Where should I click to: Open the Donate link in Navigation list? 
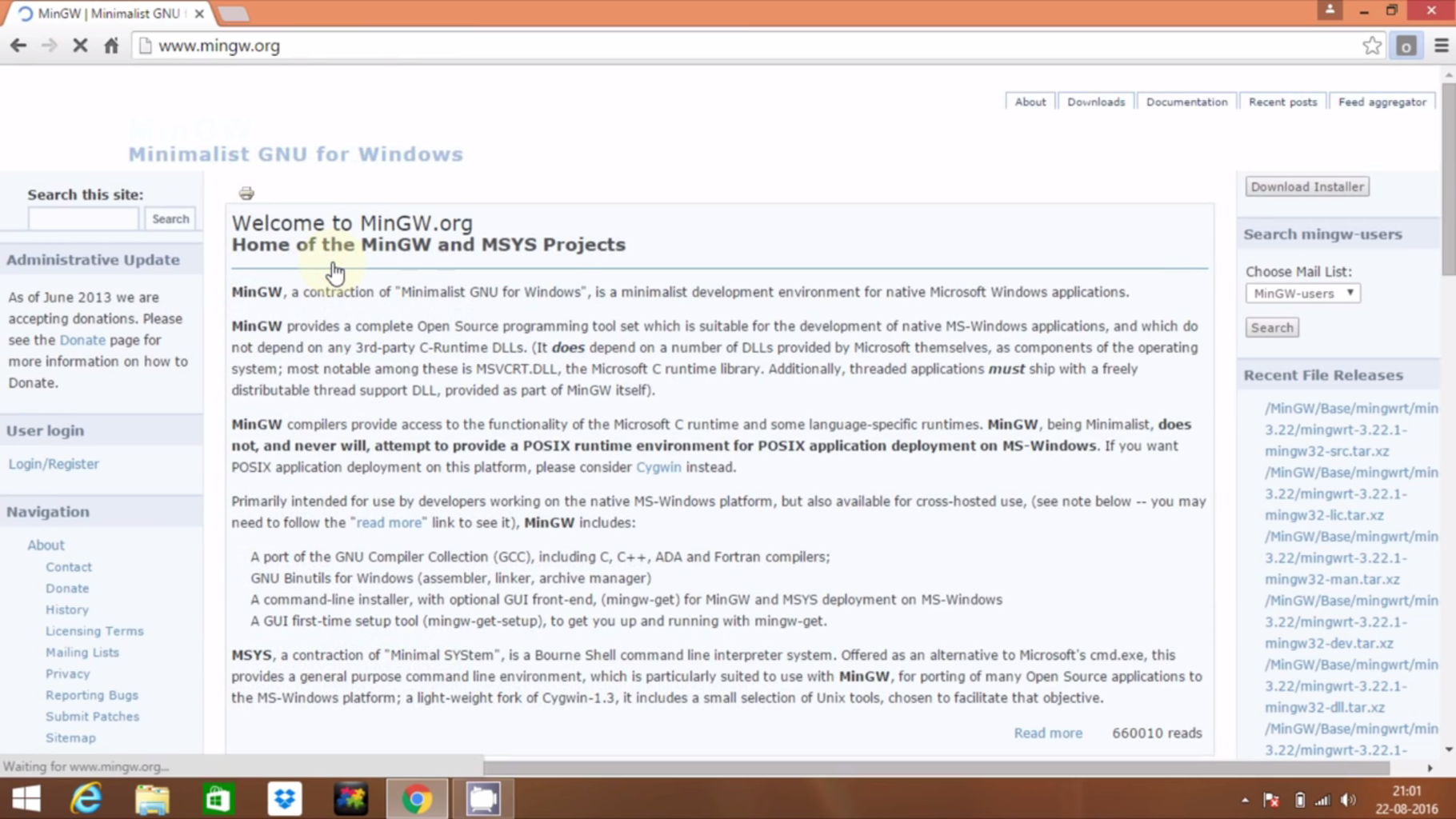(x=67, y=588)
